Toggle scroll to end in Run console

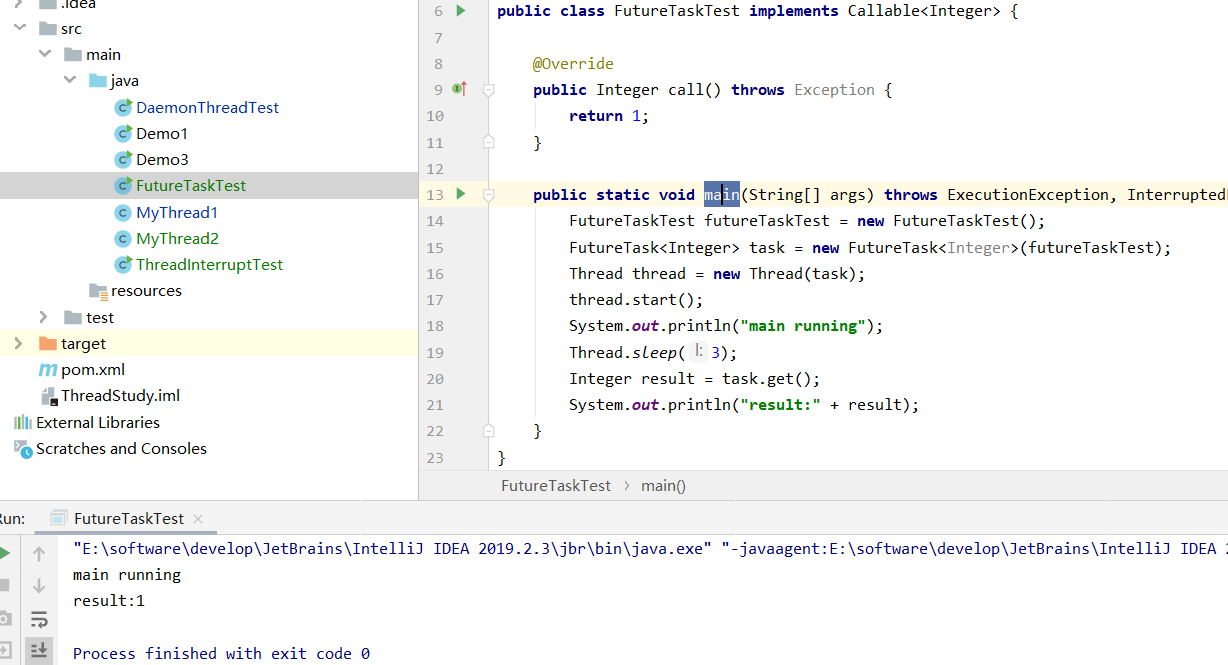click(39, 650)
